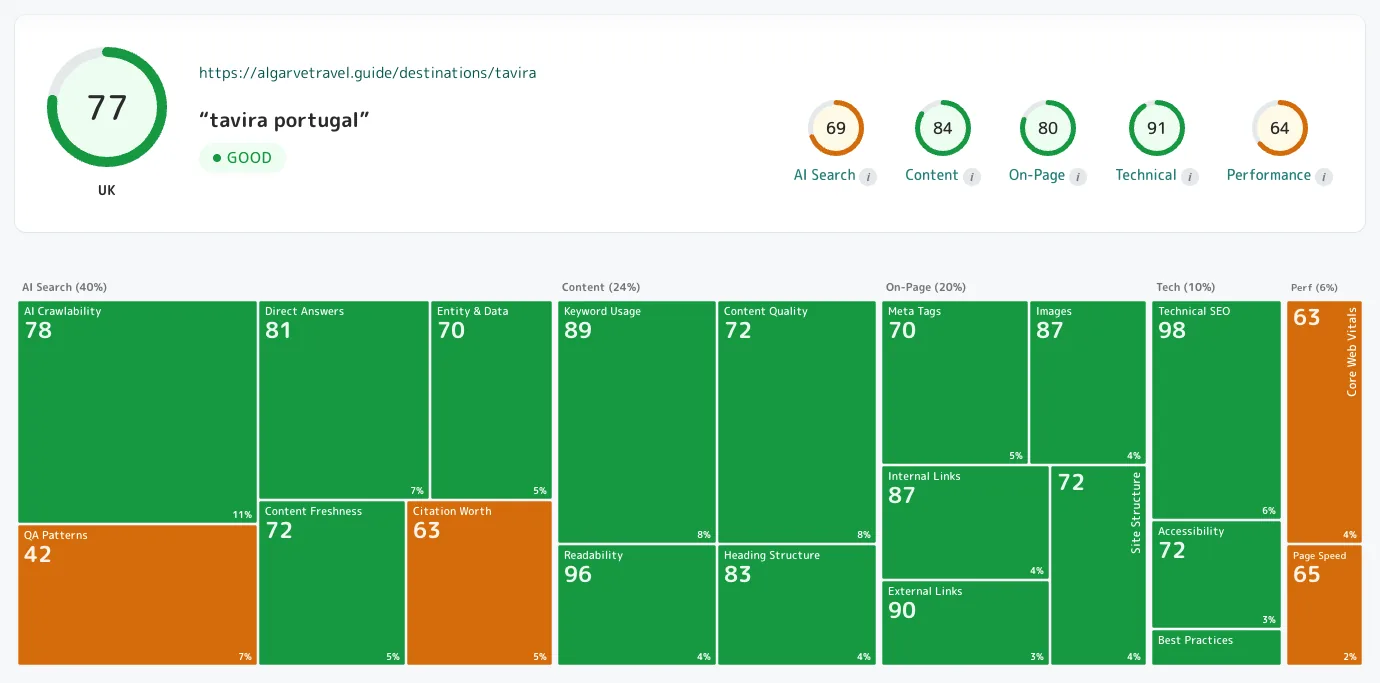Click the info icon beside Technical

tap(1189, 177)
